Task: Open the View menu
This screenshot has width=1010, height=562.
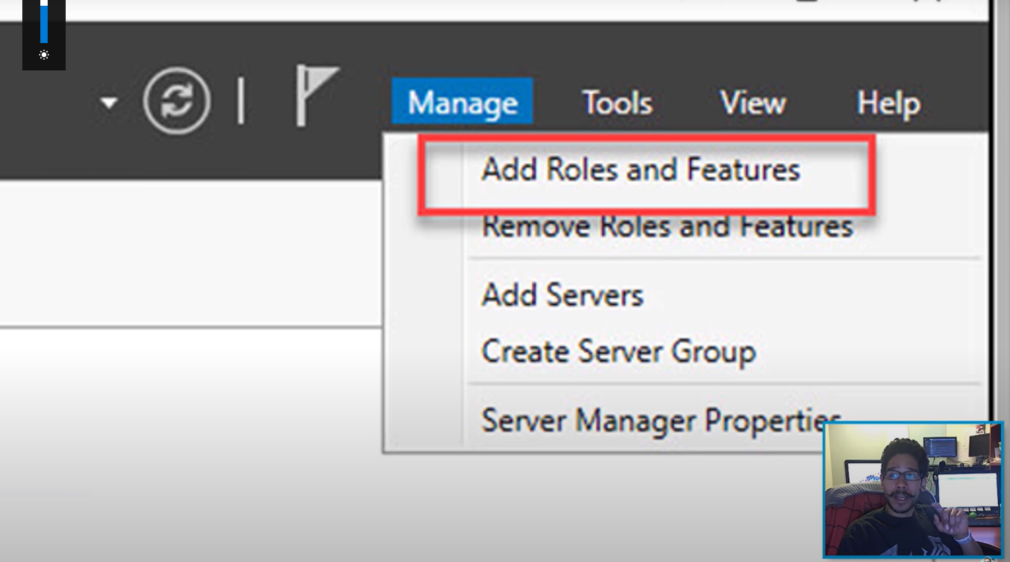Action: (752, 102)
